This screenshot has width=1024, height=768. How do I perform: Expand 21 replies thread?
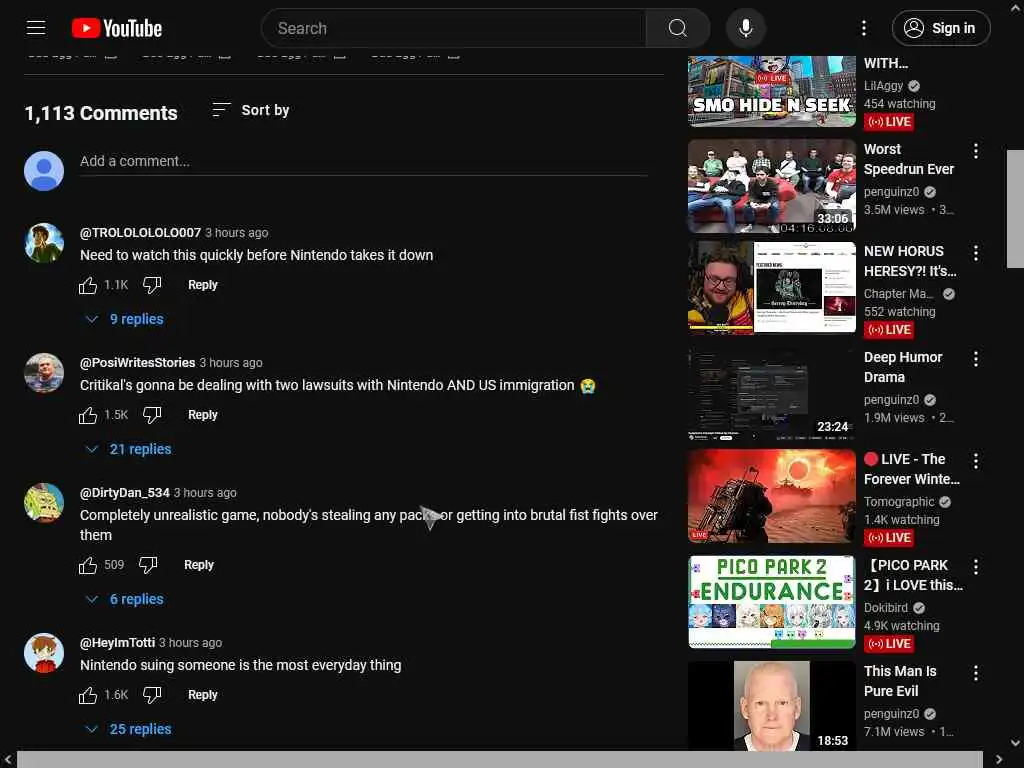click(x=129, y=449)
